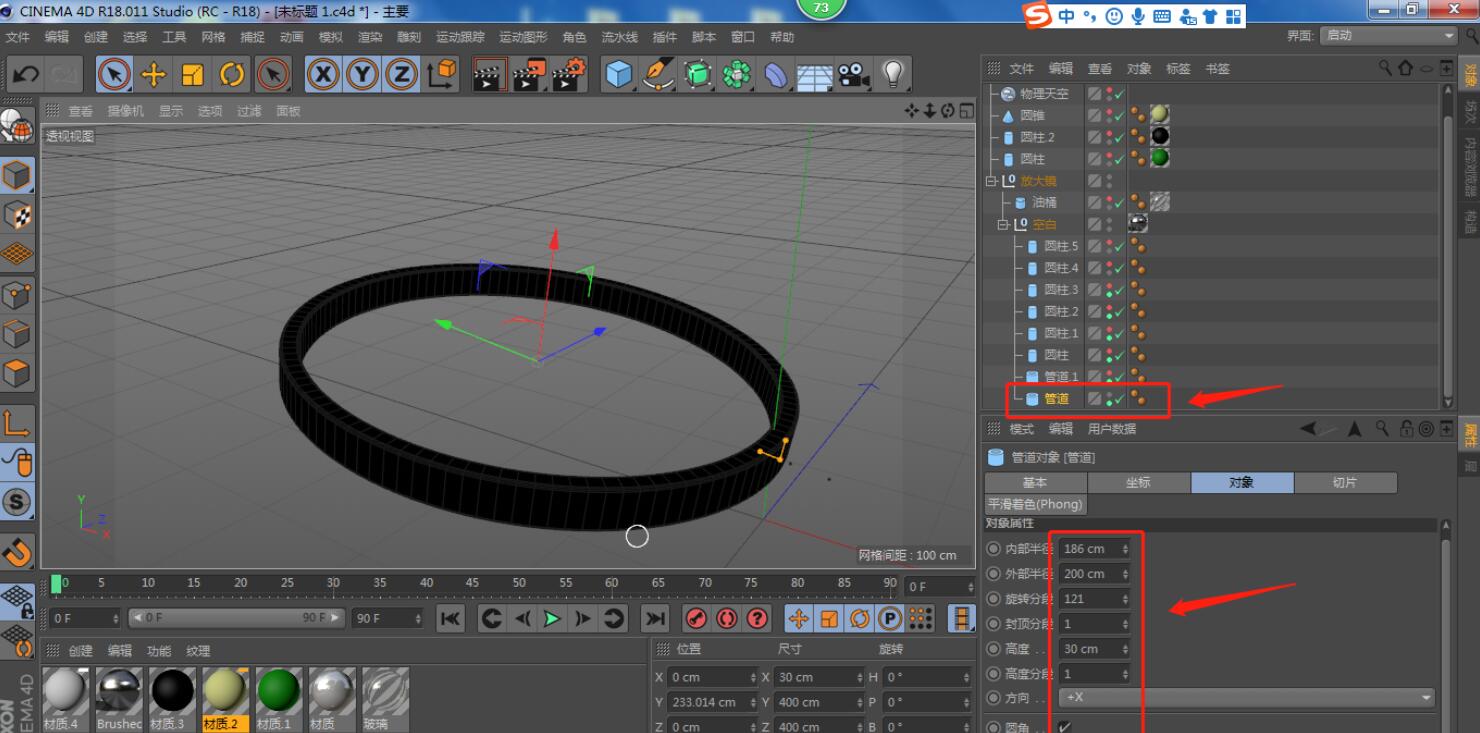Add a Cube primitive object
Image resolution: width=1480 pixels, height=733 pixels.
tap(620, 74)
